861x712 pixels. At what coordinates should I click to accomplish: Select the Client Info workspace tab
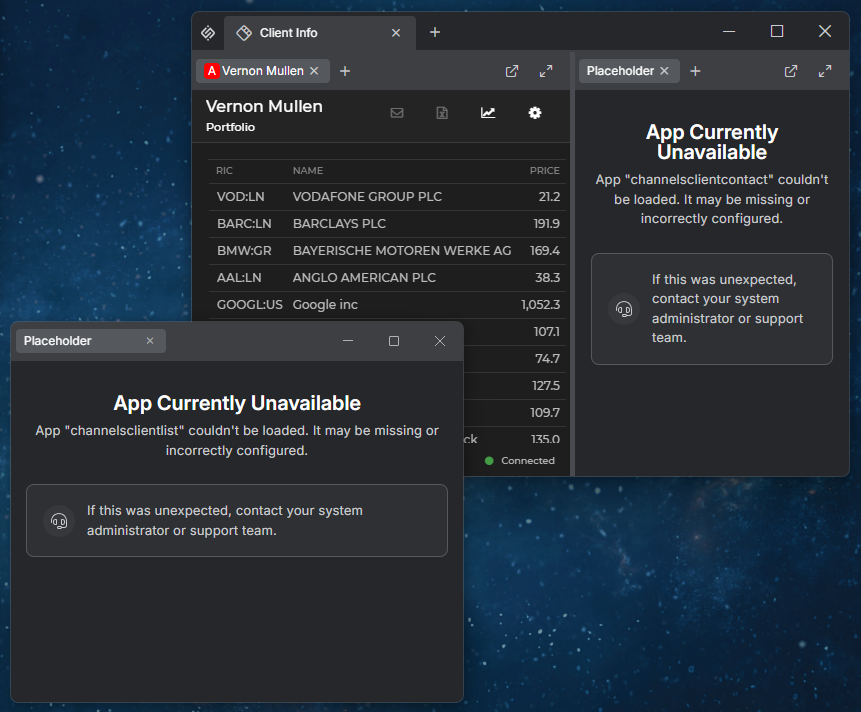tap(320, 33)
